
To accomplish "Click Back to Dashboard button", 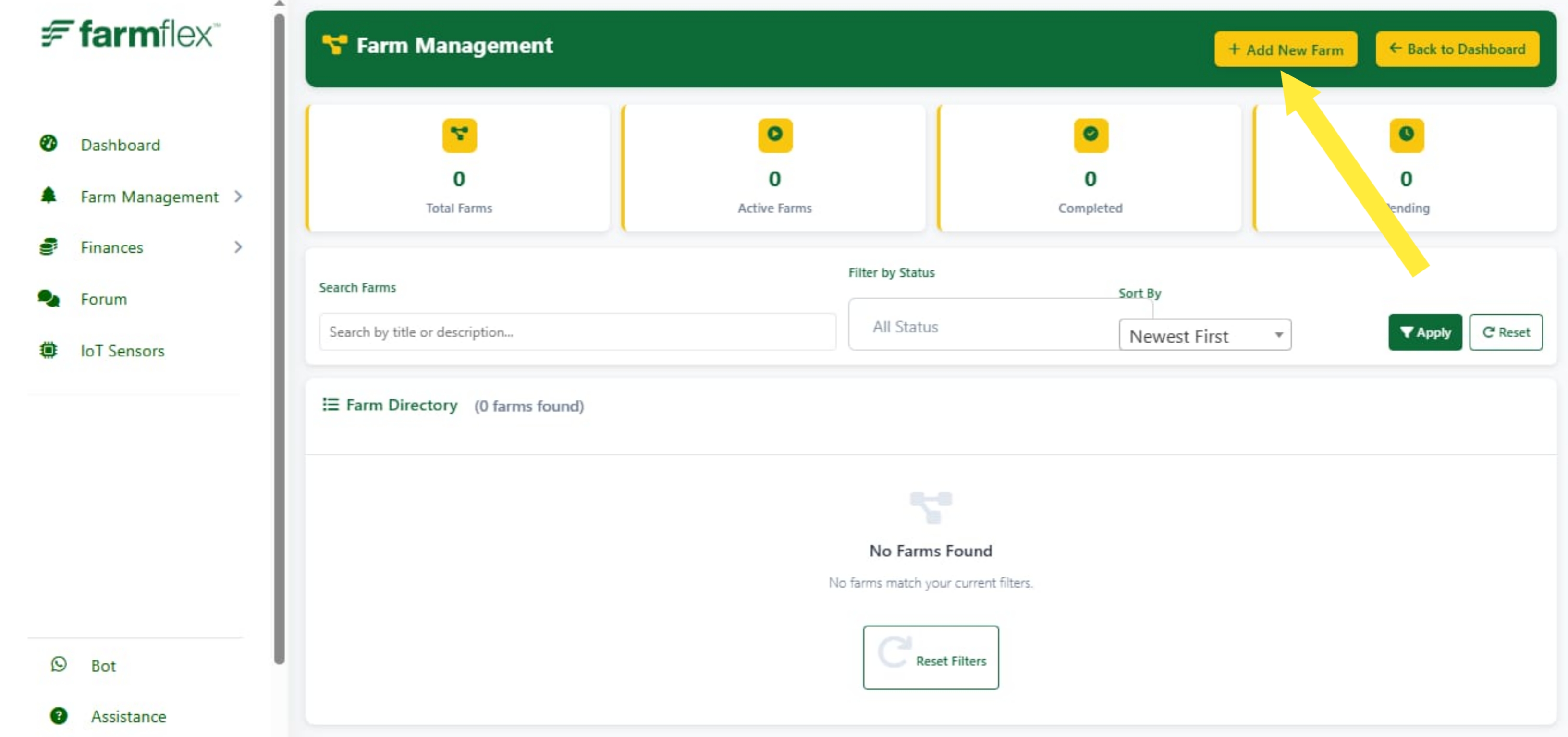I will coord(1457,49).
